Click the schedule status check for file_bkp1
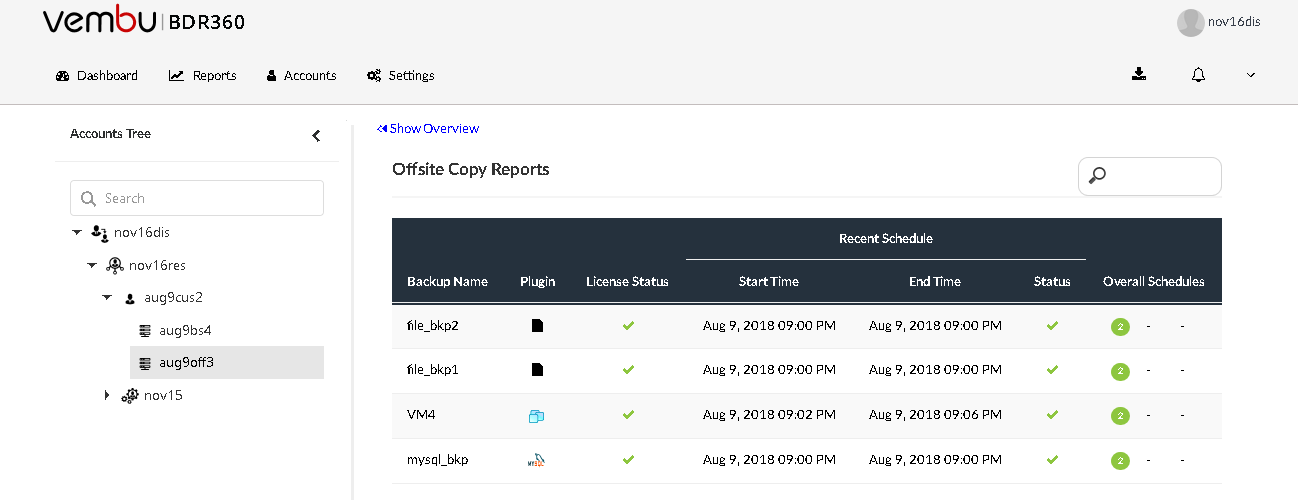The image size is (1298, 500). [1052, 369]
